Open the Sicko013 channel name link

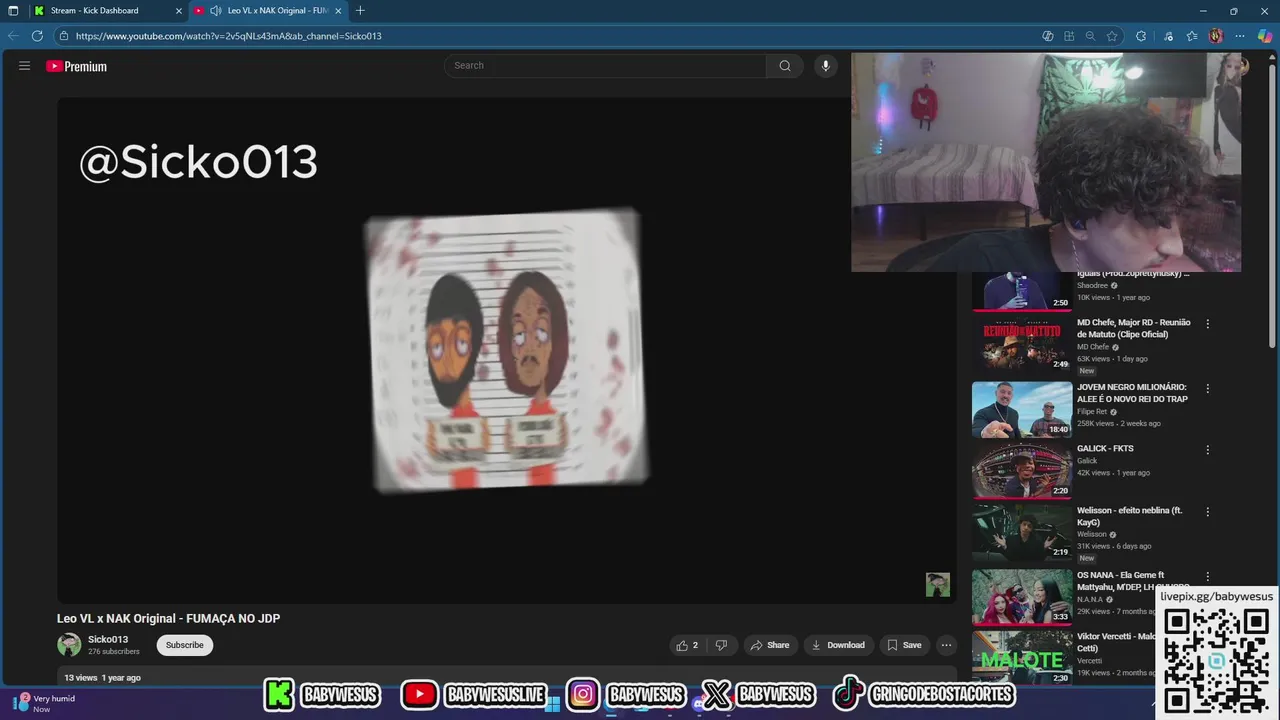[x=108, y=639]
